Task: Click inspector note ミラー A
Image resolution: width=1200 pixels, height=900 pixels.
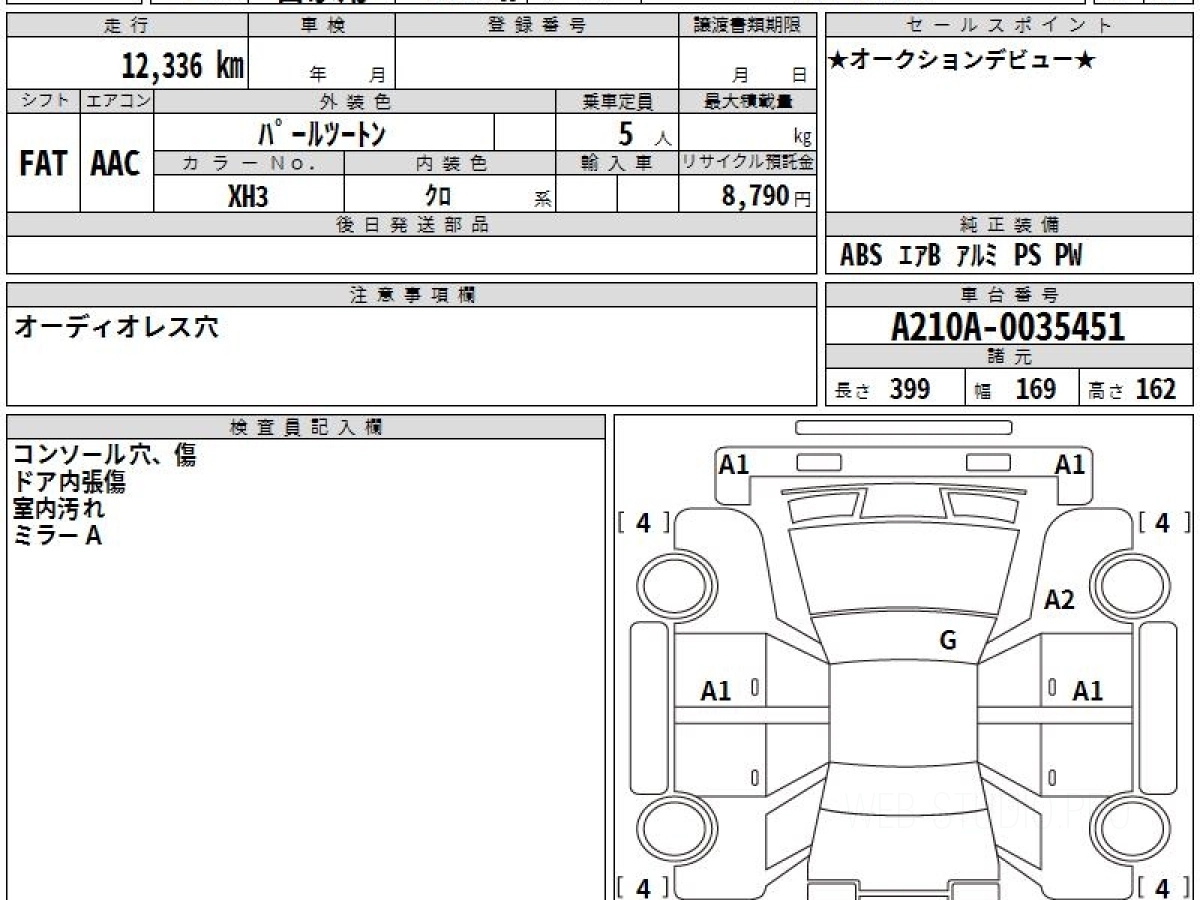Action: (x=57, y=536)
